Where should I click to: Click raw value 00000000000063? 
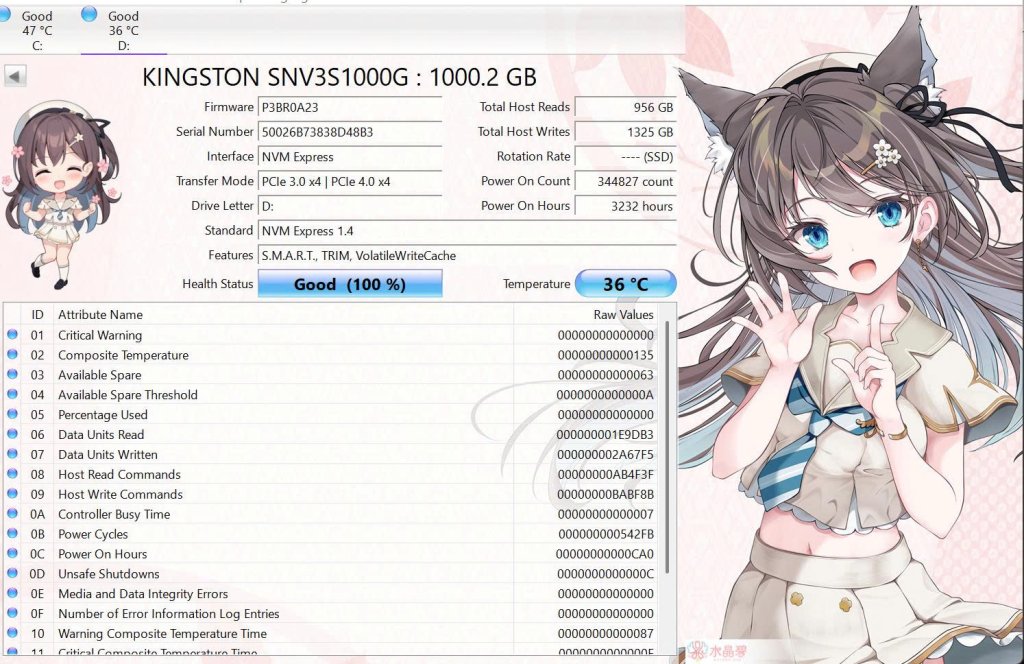605,375
